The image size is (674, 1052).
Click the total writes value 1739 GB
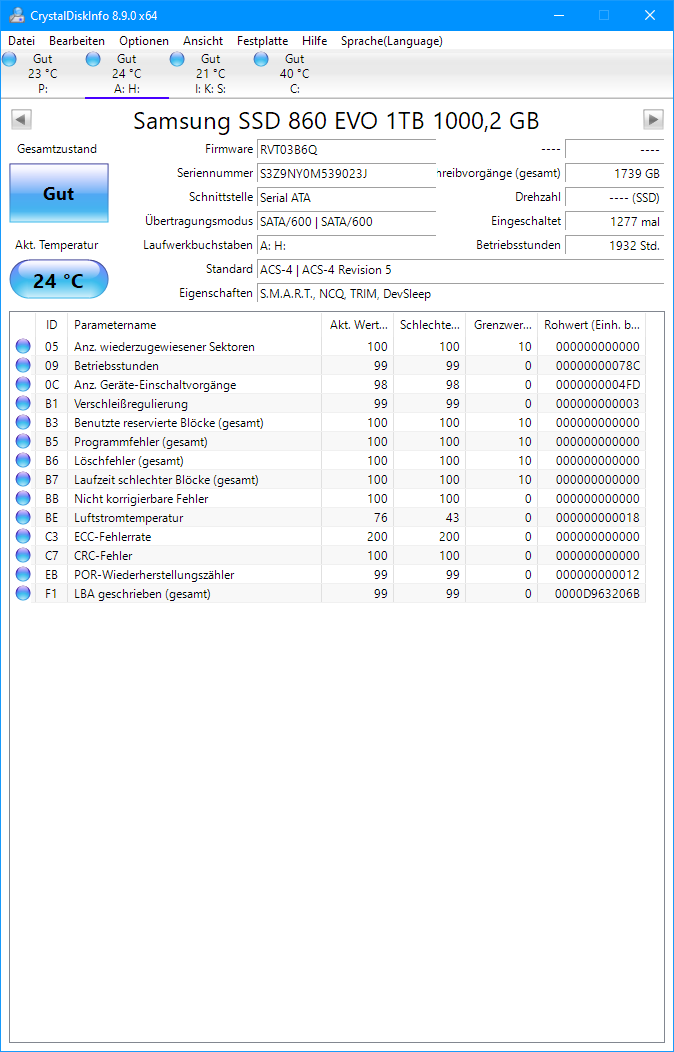tap(614, 173)
